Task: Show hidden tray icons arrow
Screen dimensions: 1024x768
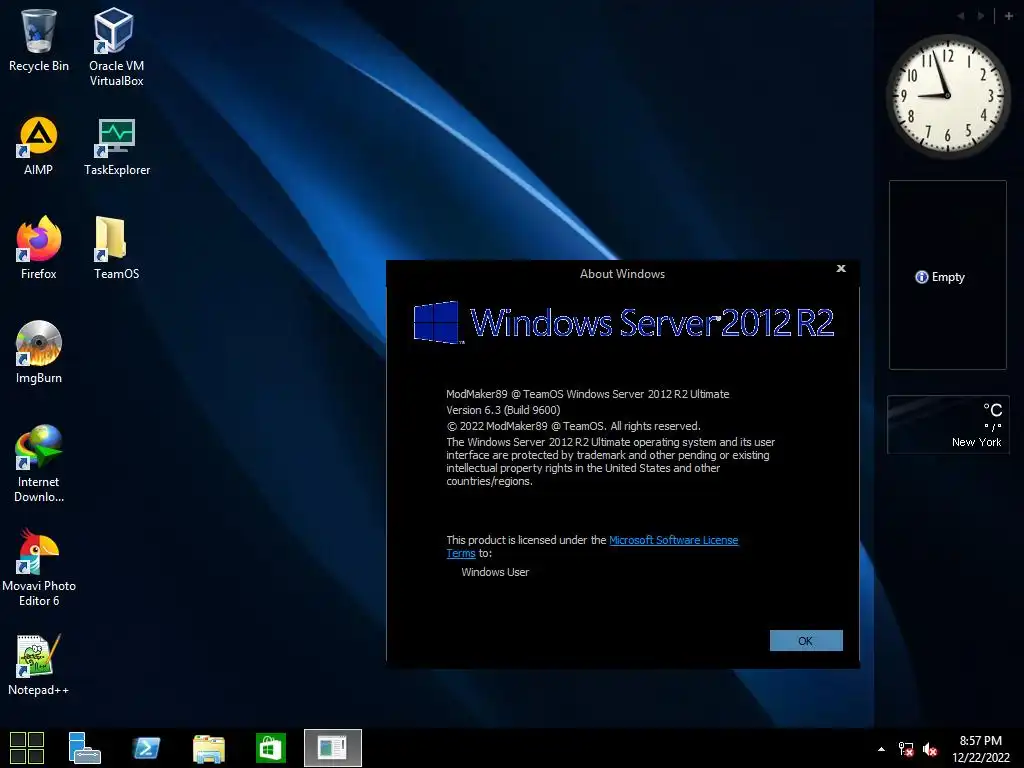Action: 881,749
